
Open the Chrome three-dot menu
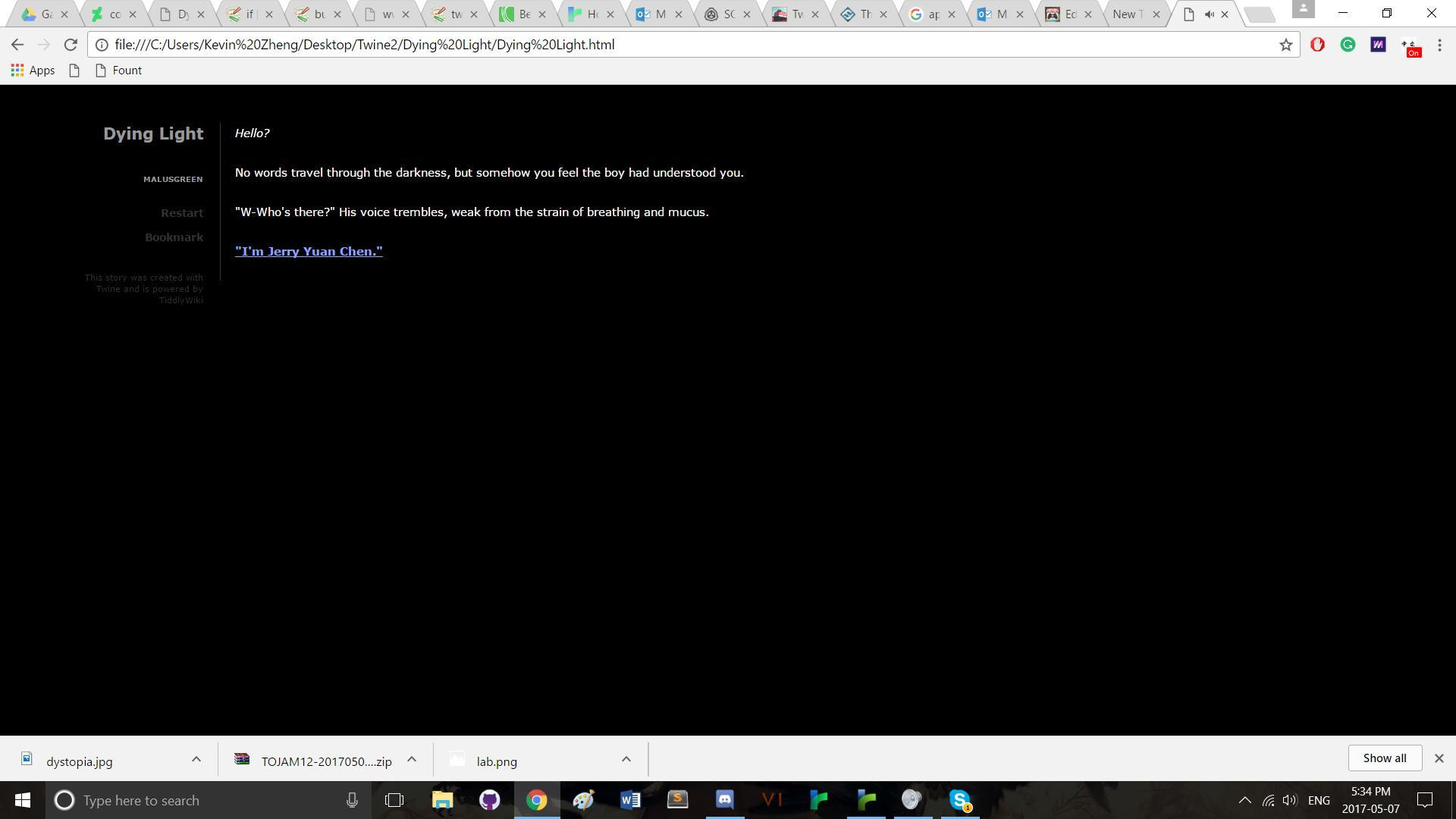[1439, 45]
